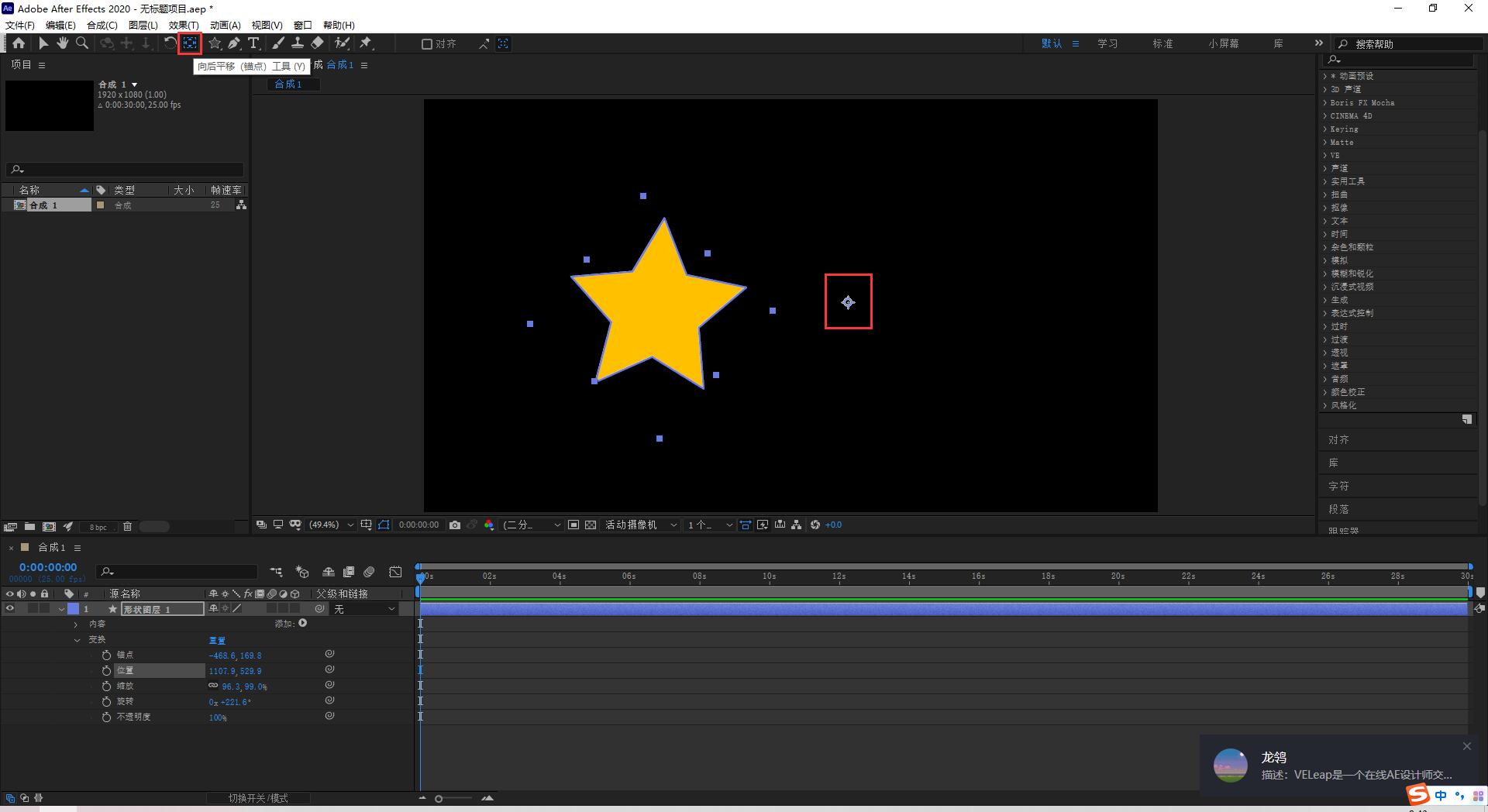Open the 对齐 panel on the right
The image size is (1488, 812).
click(1338, 439)
